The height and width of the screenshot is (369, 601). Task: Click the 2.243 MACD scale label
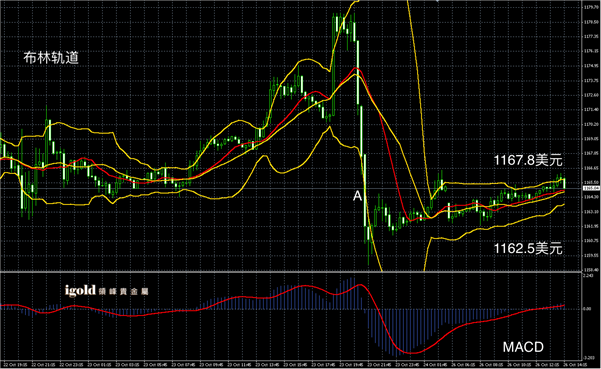(587, 276)
